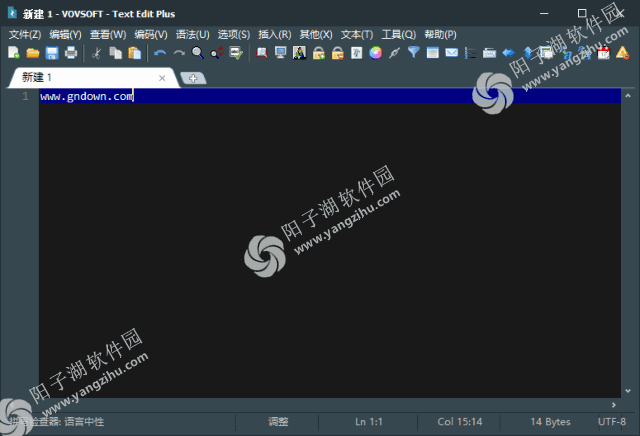The width and height of the screenshot is (640, 436).
Task: Click the 调整 status bar entry
Action: click(x=278, y=422)
